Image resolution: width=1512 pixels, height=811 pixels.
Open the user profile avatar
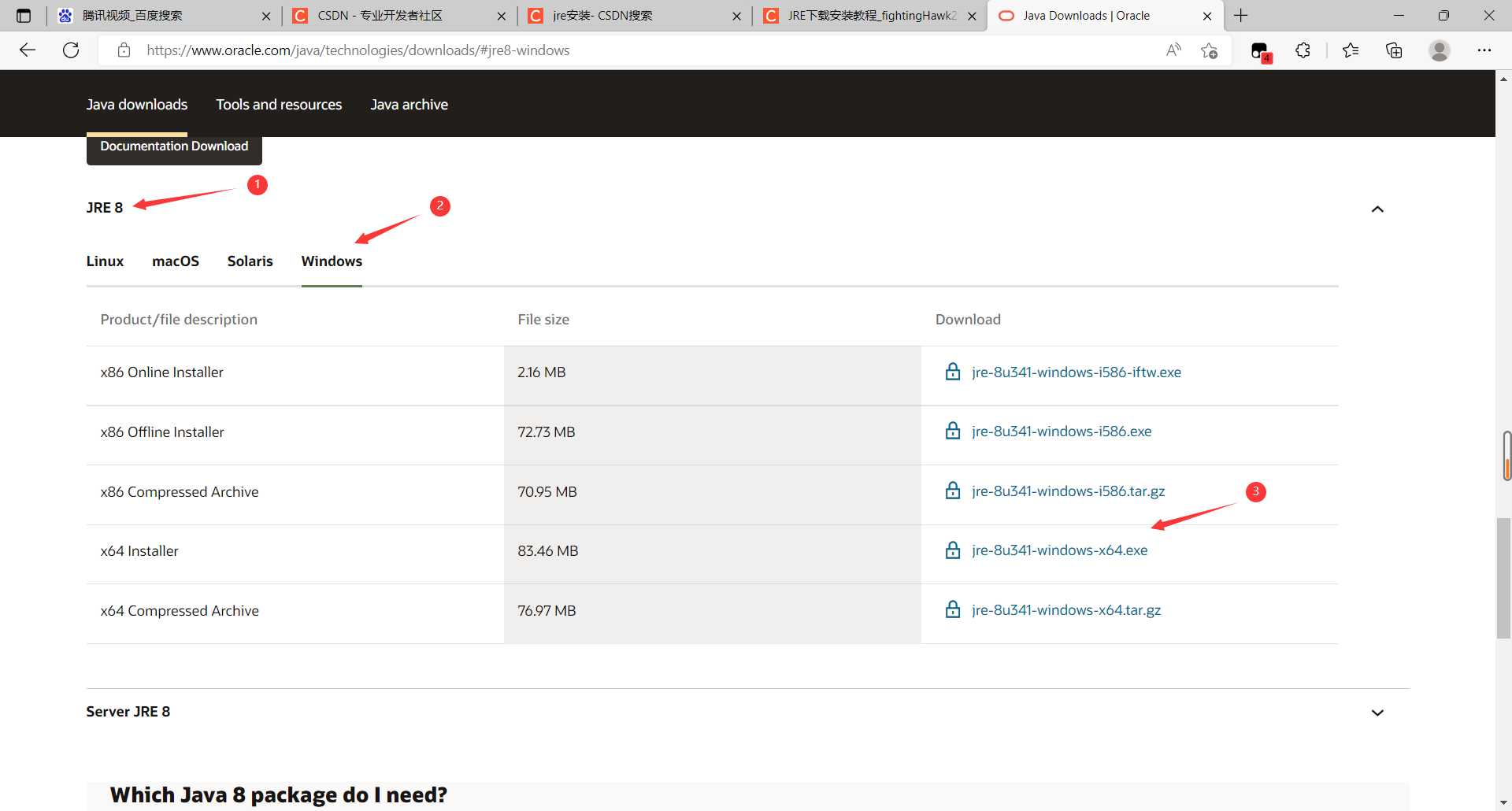pyautogui.click(x=1440, y=50)
